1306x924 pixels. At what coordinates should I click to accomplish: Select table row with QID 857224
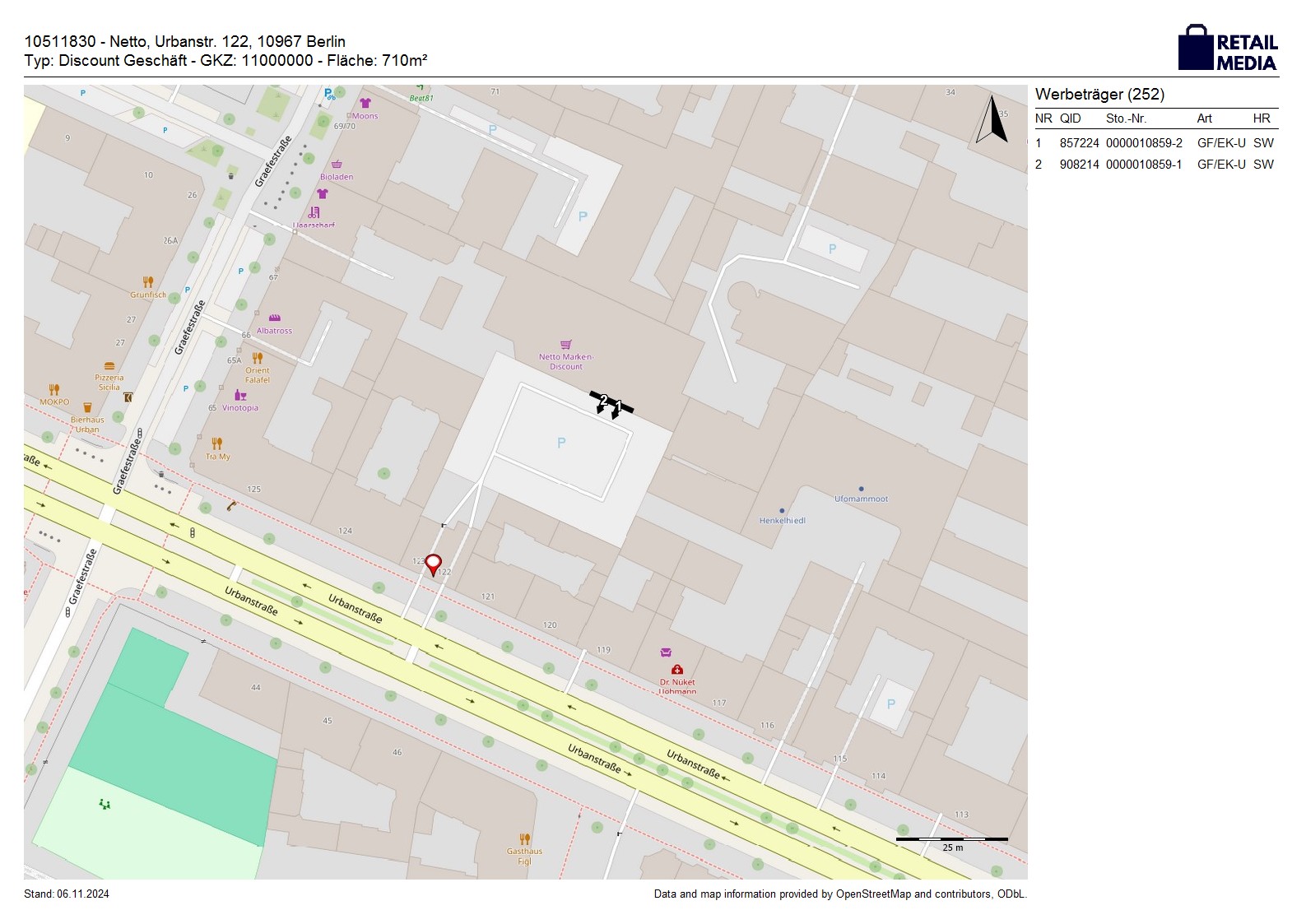(1155, 143)
